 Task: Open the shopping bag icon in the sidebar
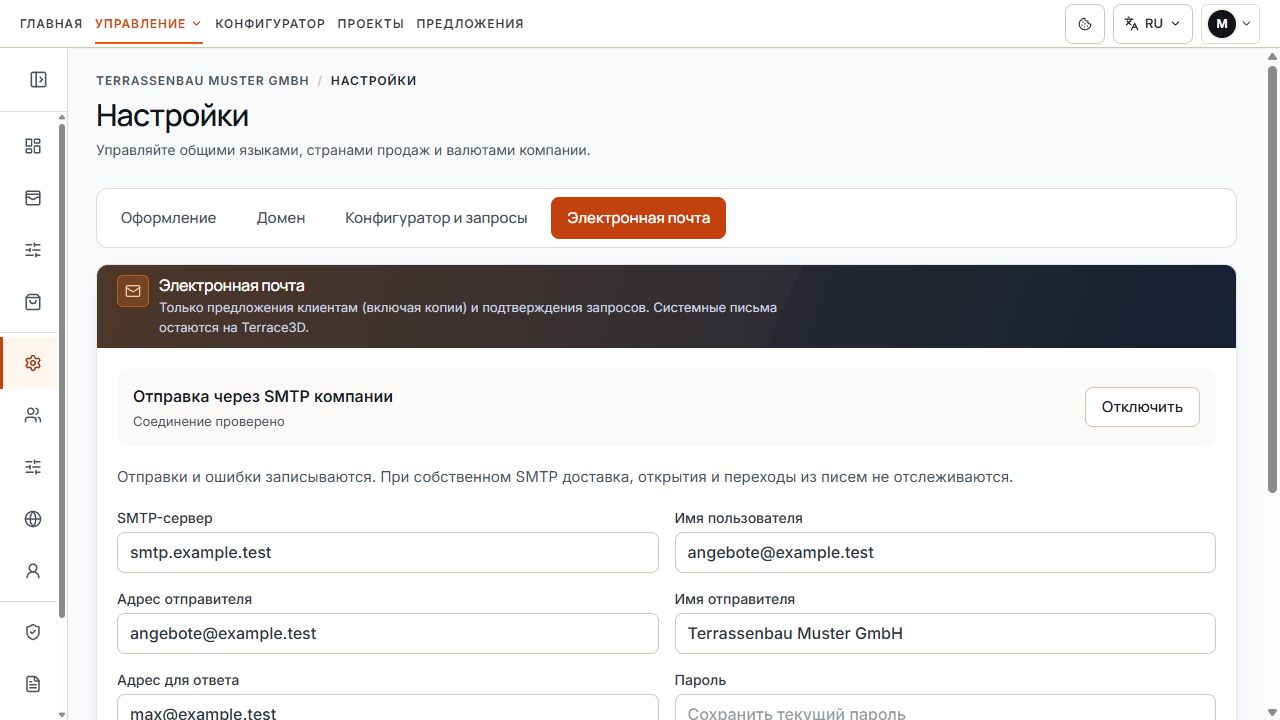click(x=33, y=302)
